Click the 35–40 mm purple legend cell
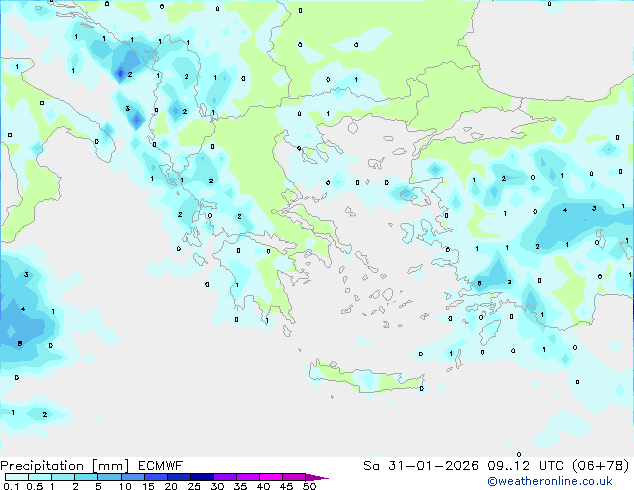The image size is (634, 490). pos(248,477)
